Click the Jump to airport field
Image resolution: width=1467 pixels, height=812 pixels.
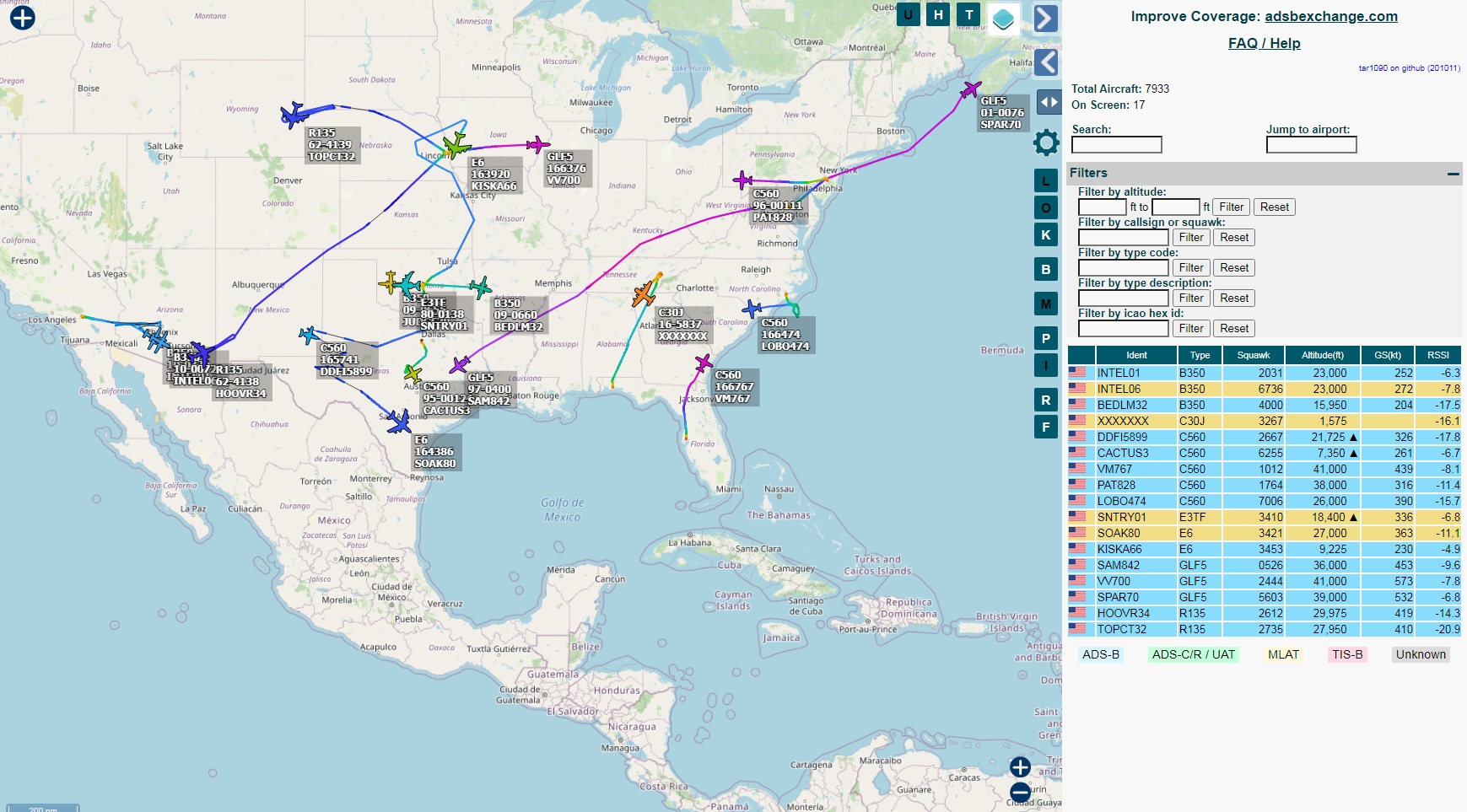click(x=1311, y=145)
